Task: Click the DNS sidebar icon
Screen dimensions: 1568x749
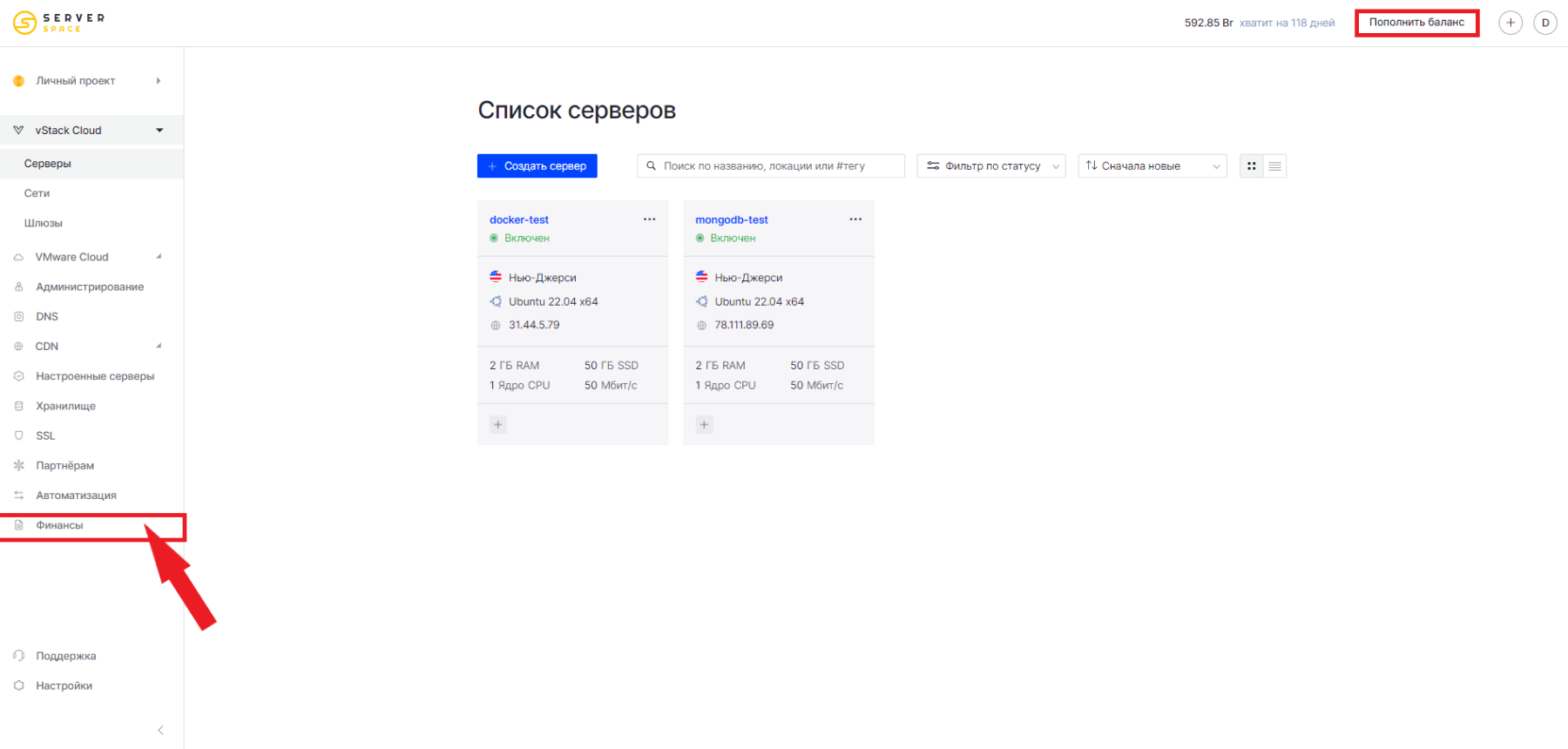Action: [18, 316]
